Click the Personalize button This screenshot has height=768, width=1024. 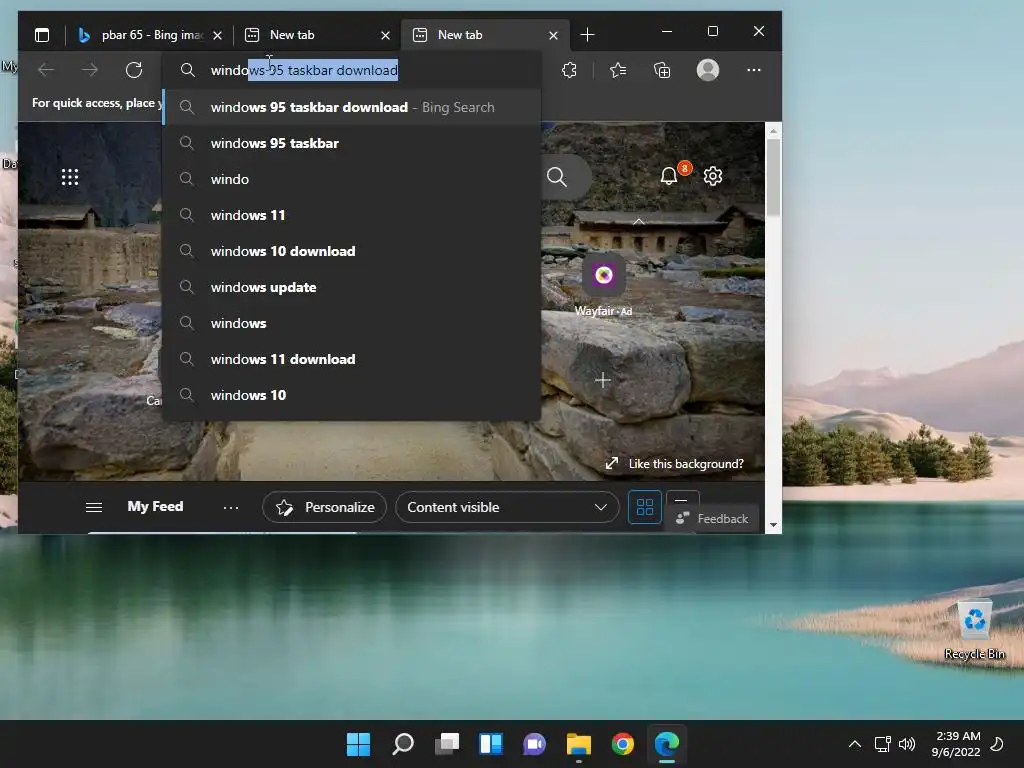(x=325, y=507)
